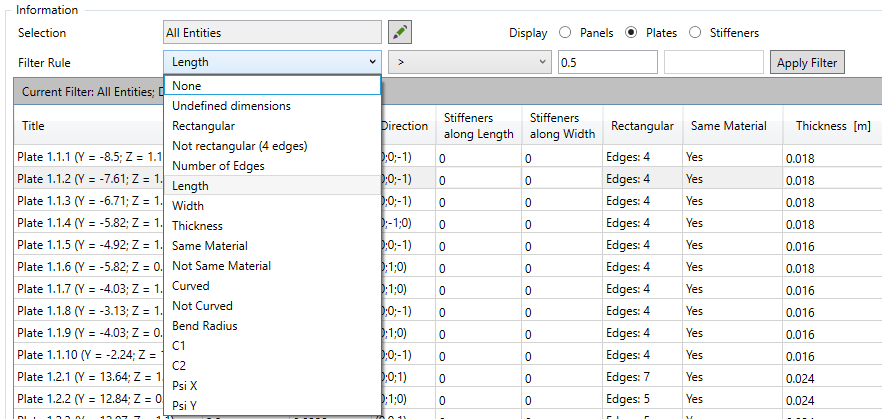This screenshot has height=419, width=882.
Task: Choose Length in the filter list
Action: (272, 186)
